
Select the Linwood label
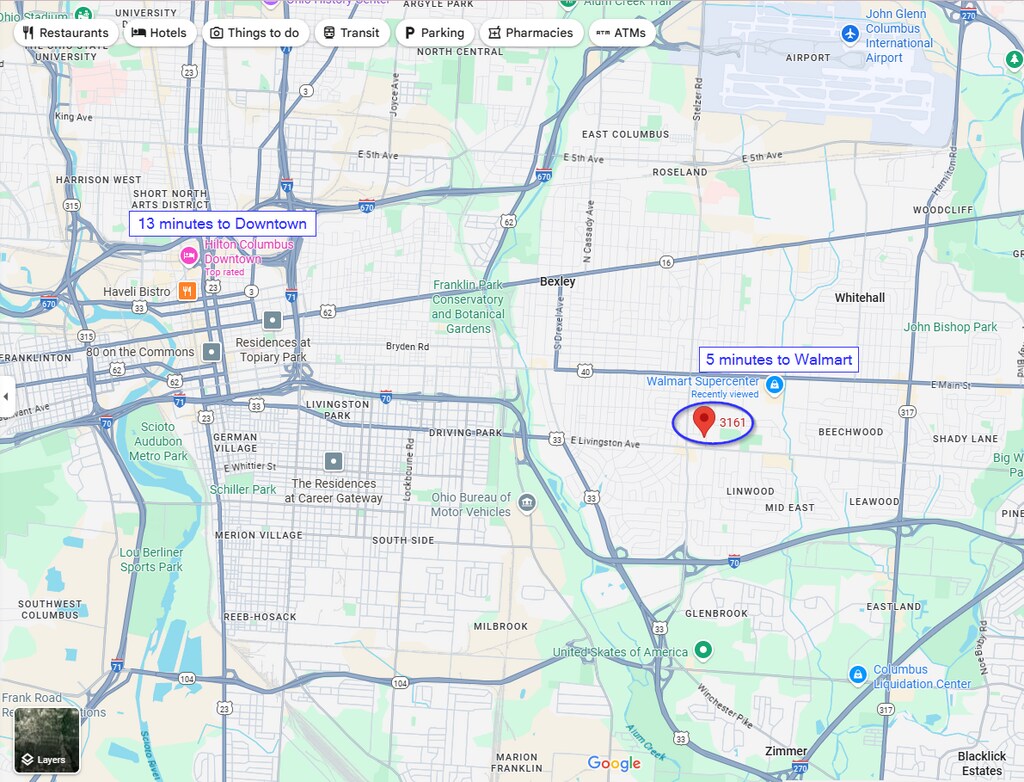click(x=750, y=491)
